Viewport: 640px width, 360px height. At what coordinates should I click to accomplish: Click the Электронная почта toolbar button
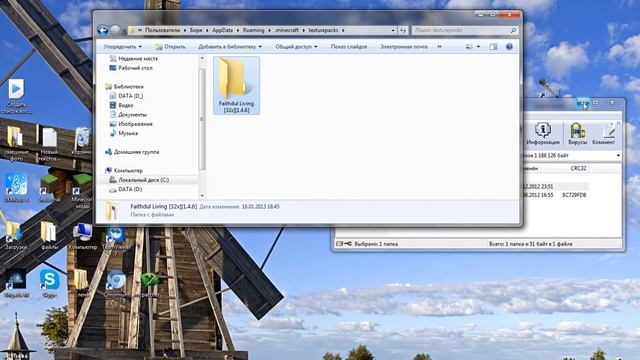coord(404,47)
